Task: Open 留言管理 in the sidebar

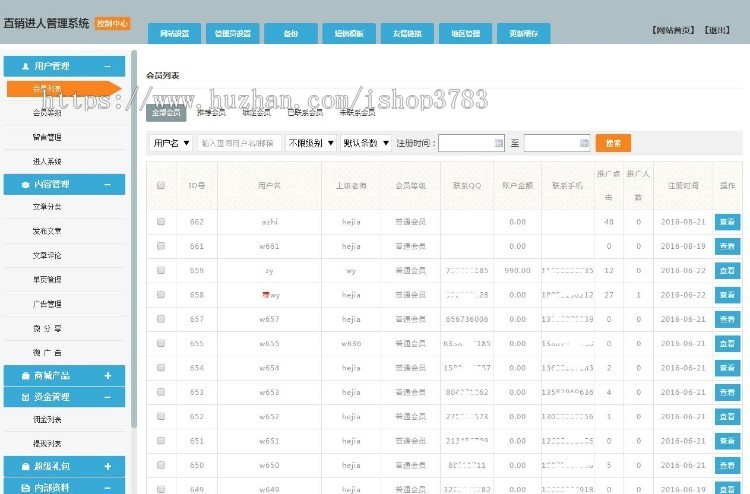Action: [x=47, y=137]
